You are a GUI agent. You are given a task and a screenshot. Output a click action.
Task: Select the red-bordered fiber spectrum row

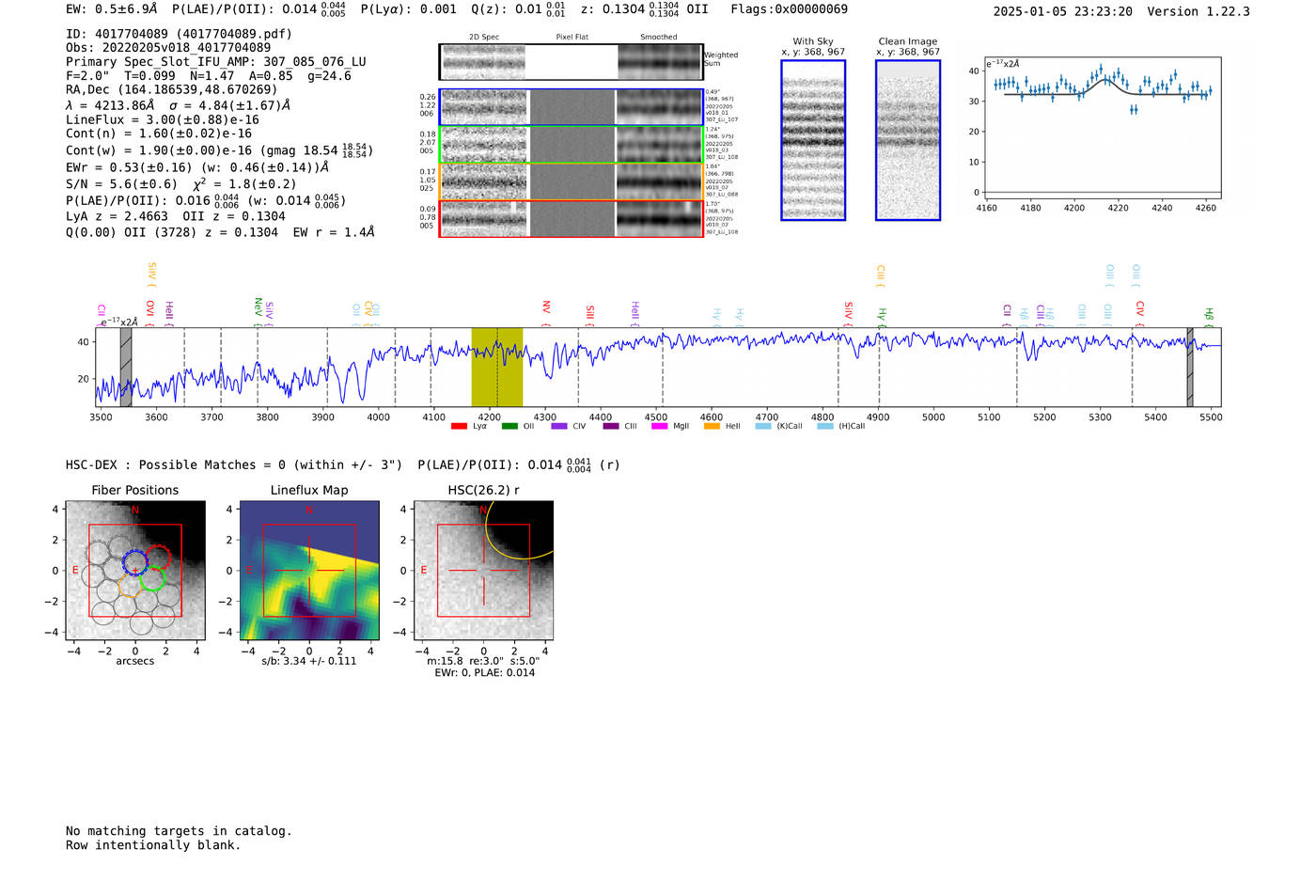click(x=572, y=218)
